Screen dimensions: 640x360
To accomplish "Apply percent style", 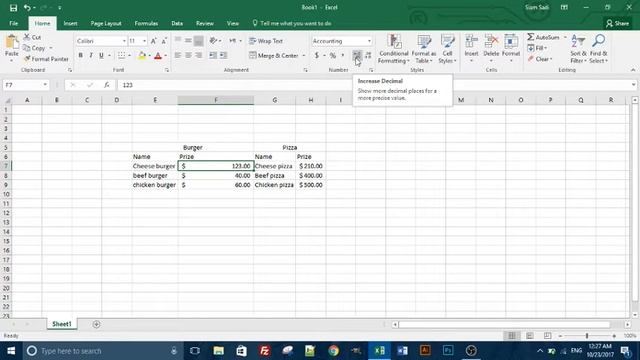I will (333, 56).
